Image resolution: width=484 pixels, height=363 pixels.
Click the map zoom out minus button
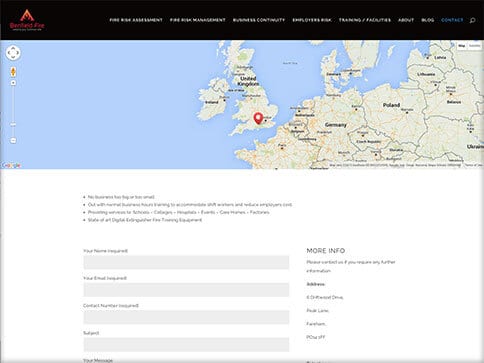(13, 140)
